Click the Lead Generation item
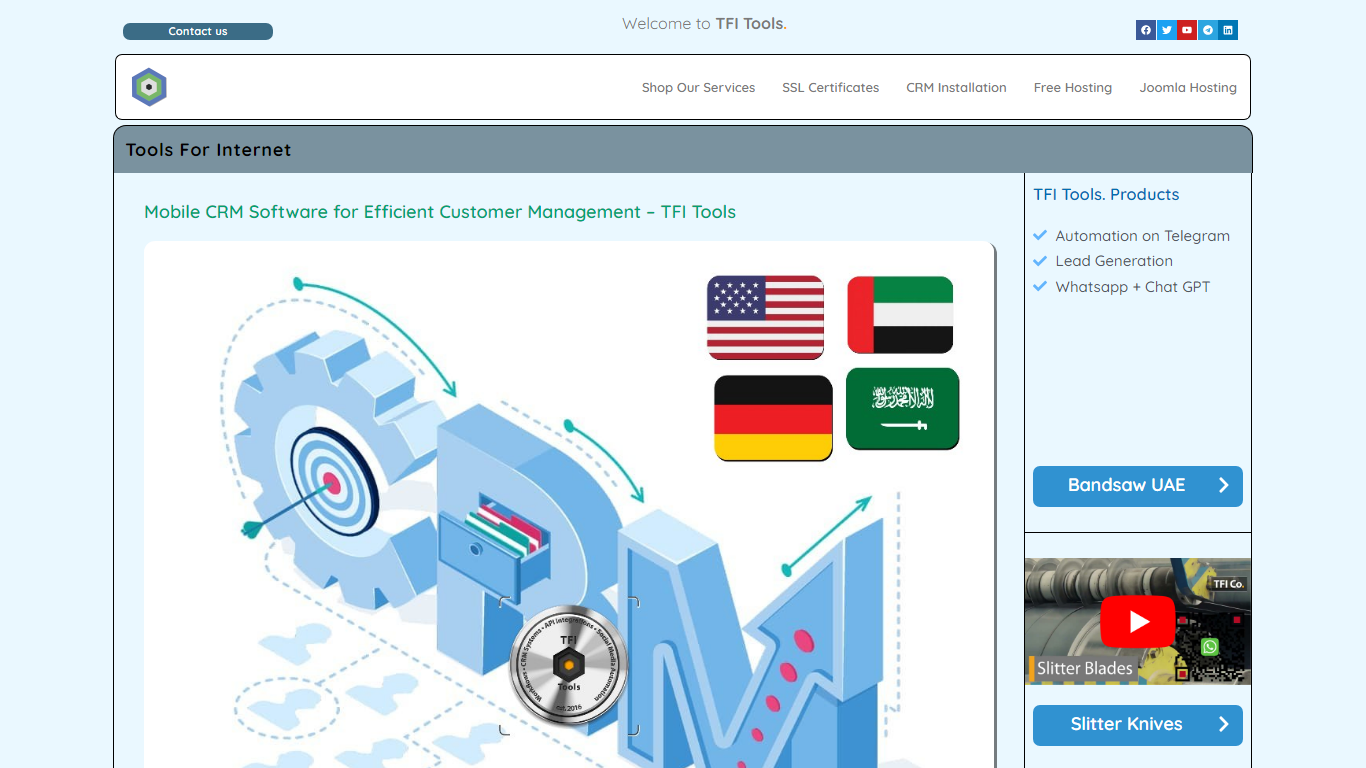 (x=1114, y=261)
